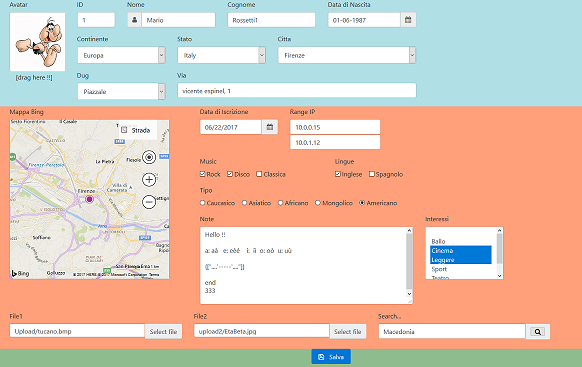Click the Bing logo on the map
This screenshot has width=582, height=367.
(20, 273)
